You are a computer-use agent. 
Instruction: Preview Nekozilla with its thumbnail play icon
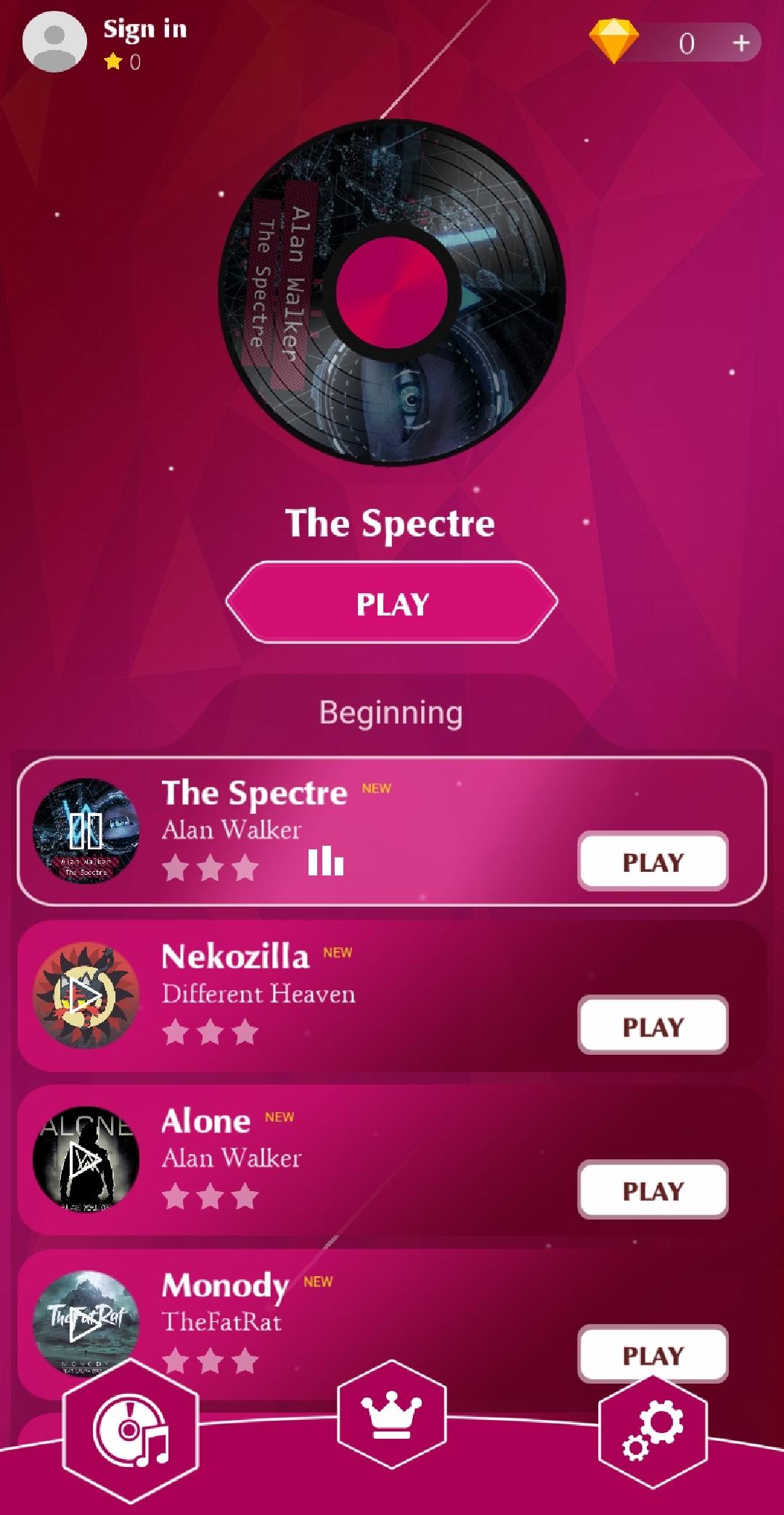(86, 995)
